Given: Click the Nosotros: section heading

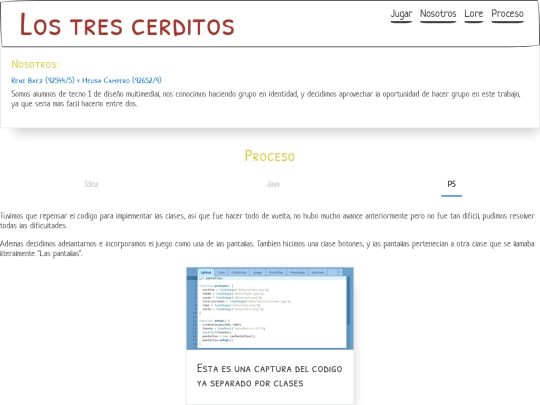Looking at the screenshot, I should pyautogui.click(x=35, y=64).
